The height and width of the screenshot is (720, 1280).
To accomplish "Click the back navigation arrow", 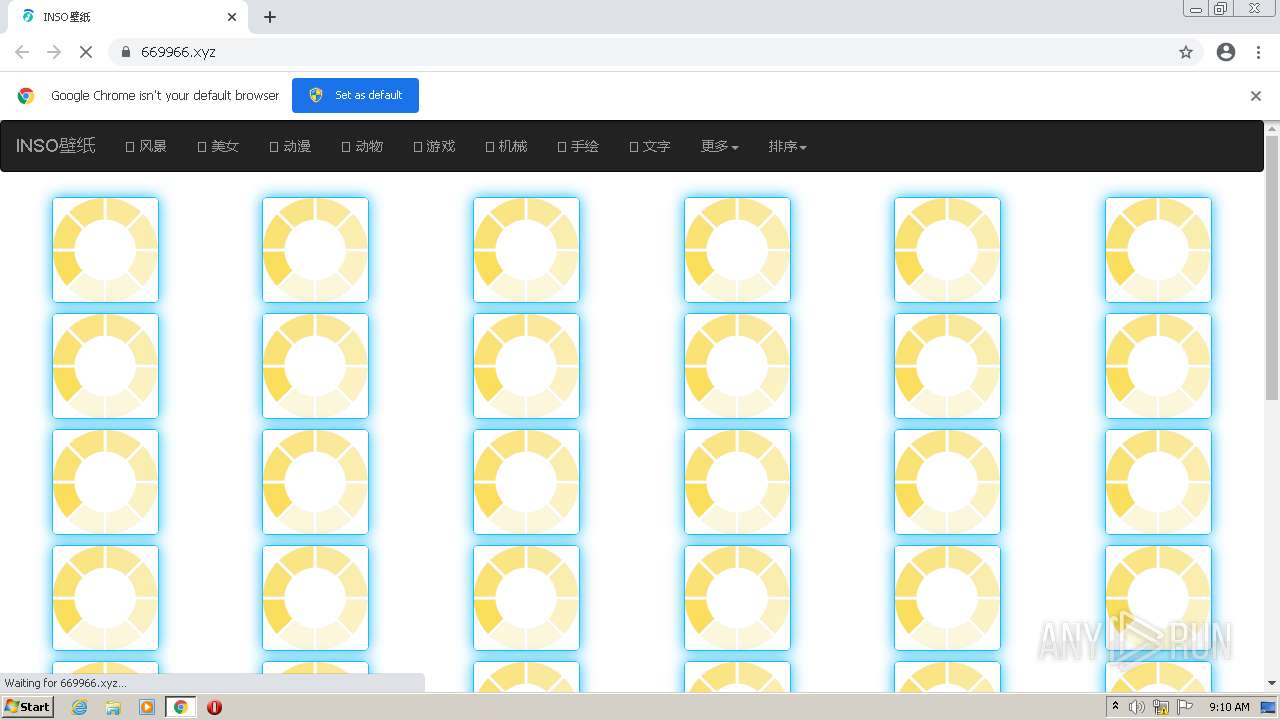I will click(22, 52).
